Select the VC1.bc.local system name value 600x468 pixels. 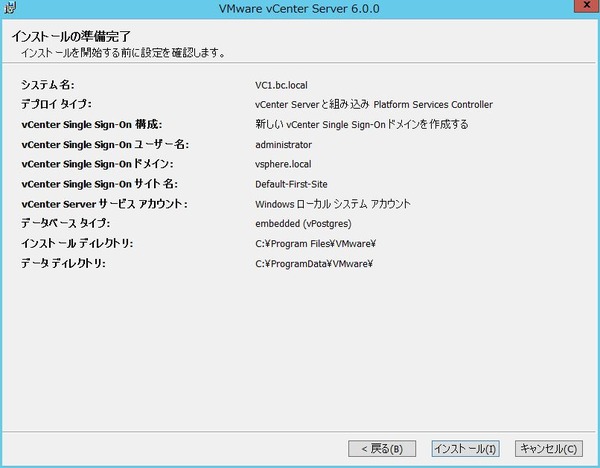click(x=281, y=85)
